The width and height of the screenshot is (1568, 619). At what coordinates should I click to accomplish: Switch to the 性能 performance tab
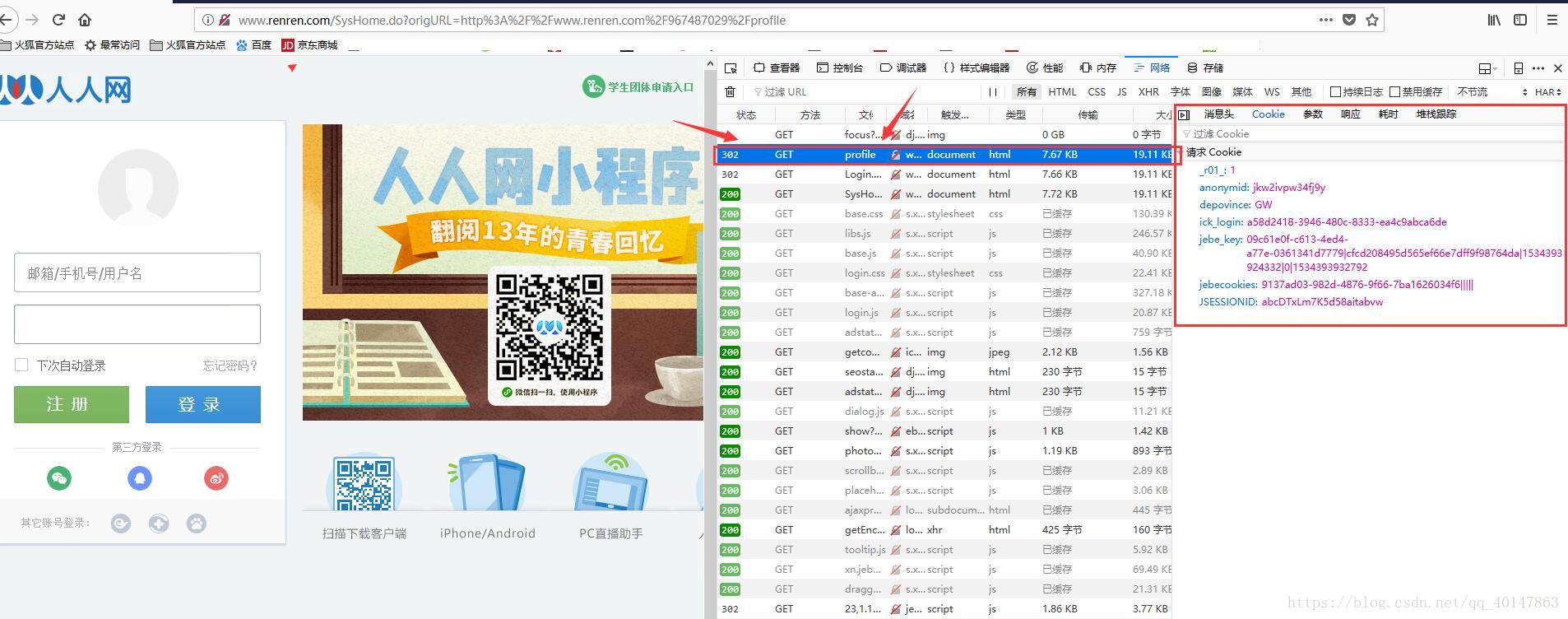click(x=1045, y=67)
